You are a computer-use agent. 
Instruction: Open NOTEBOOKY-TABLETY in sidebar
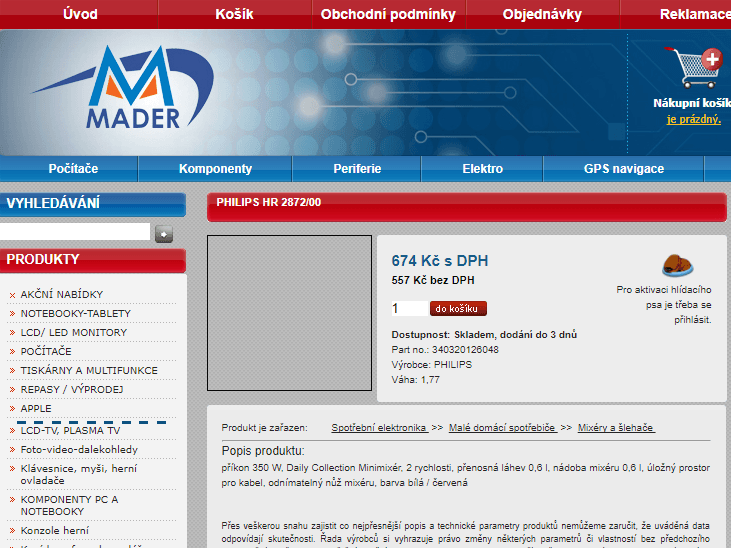point(76,313)
